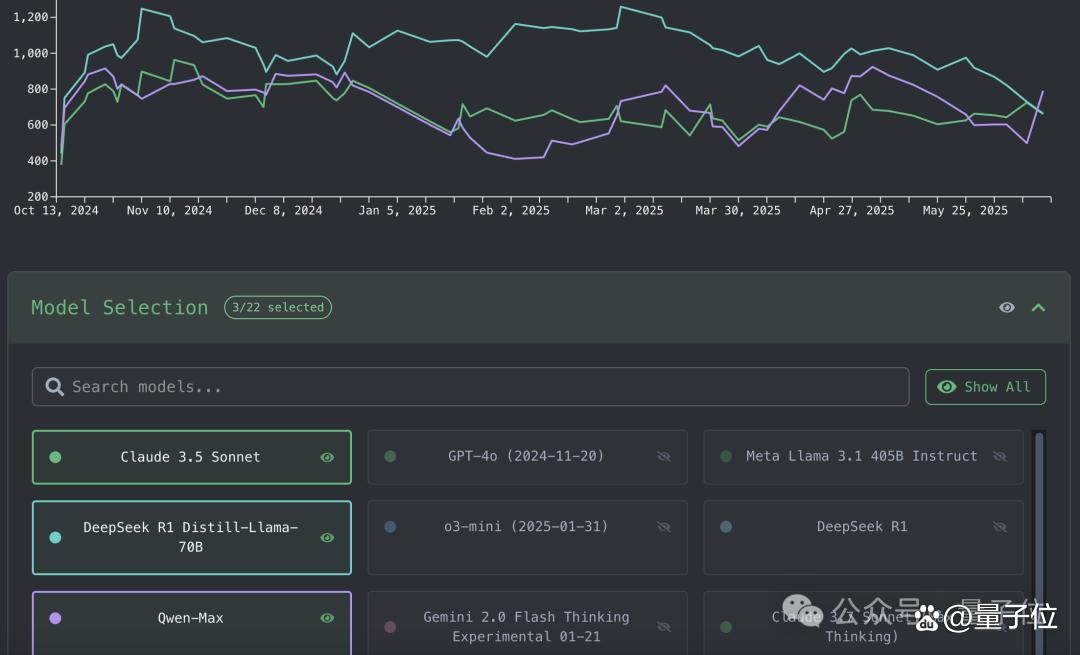Screen dimensions: 1080x655
Task: Click the Show All button
Action: pos(985,387)
